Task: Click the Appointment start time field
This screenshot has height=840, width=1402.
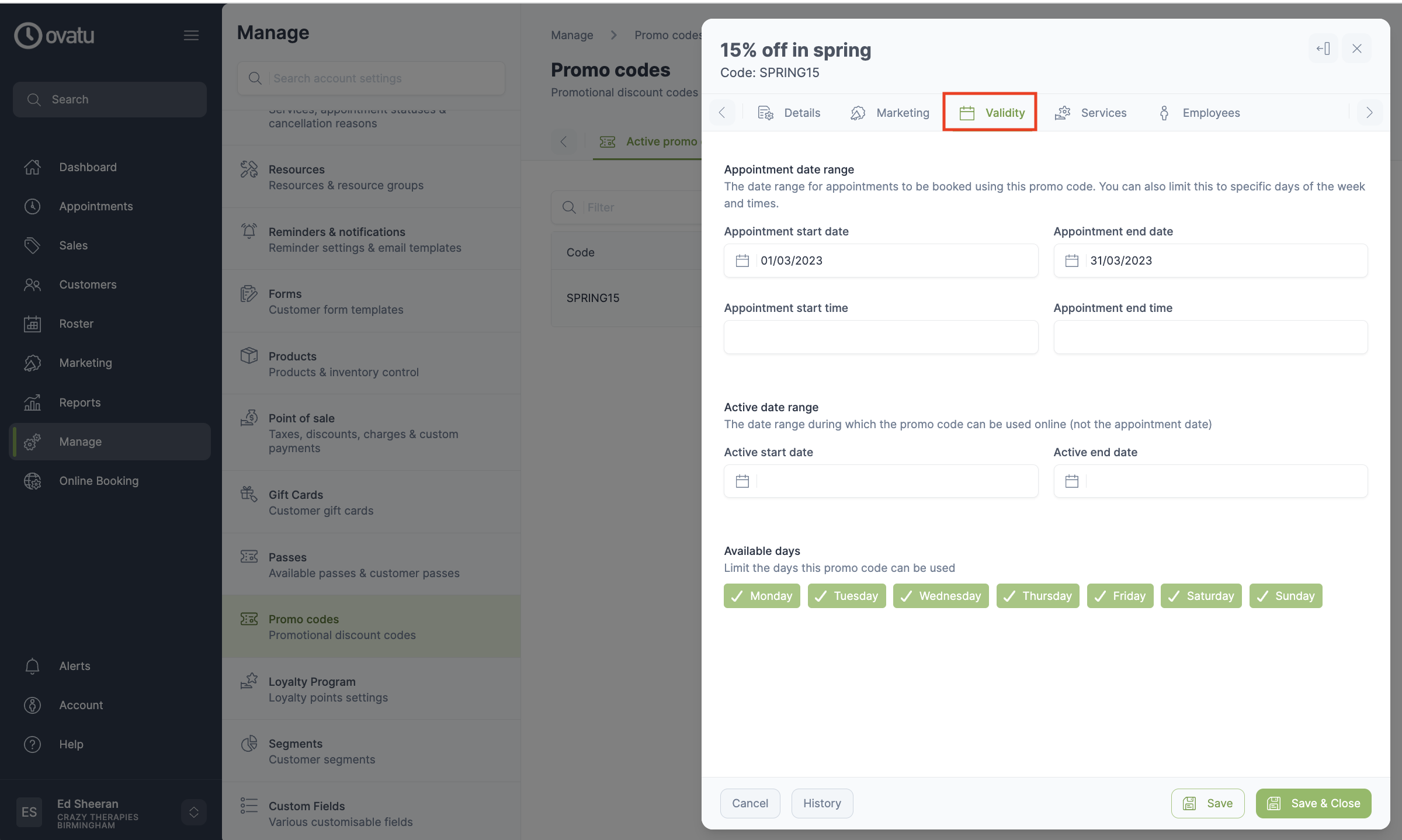Action: coord(881,337)
